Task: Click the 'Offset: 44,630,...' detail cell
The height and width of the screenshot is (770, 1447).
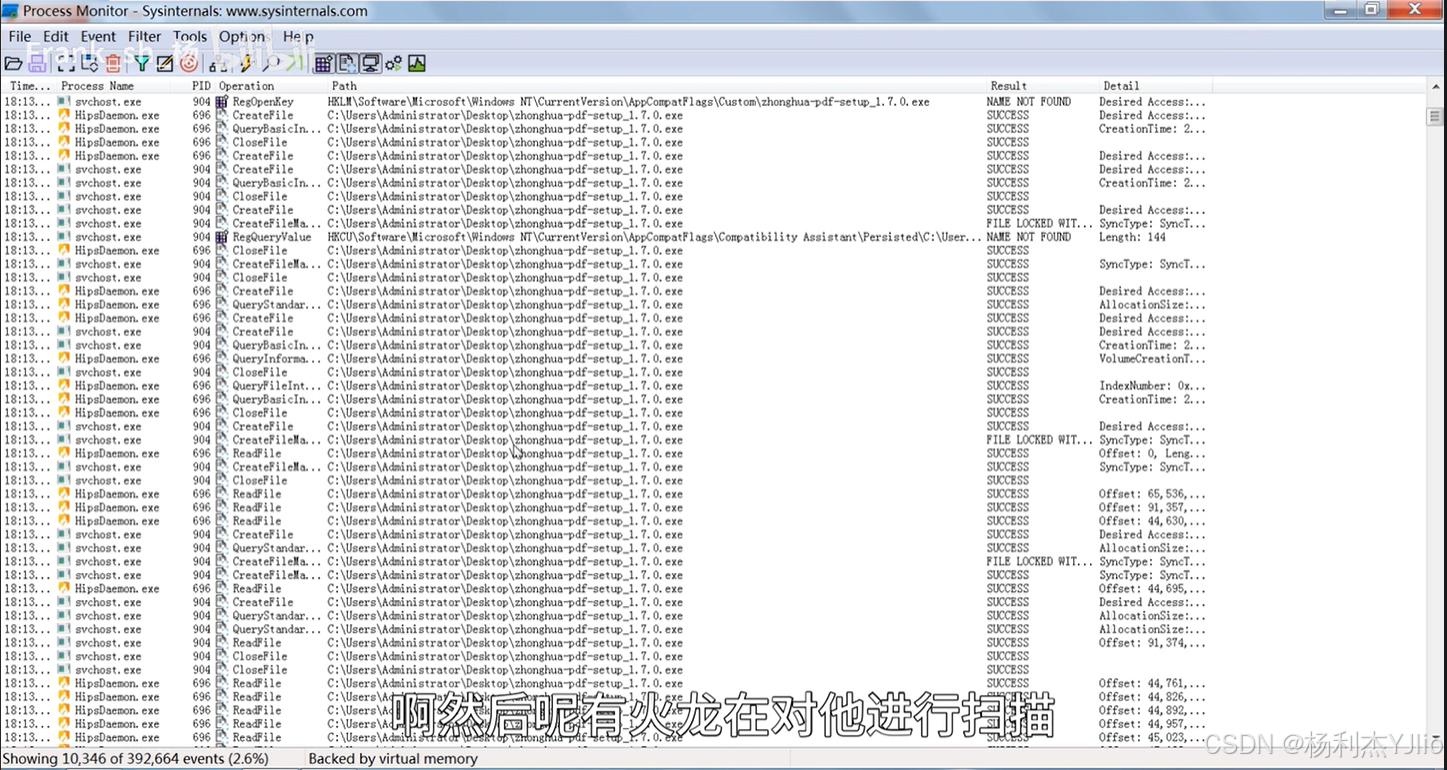Action: point(1152,521)
